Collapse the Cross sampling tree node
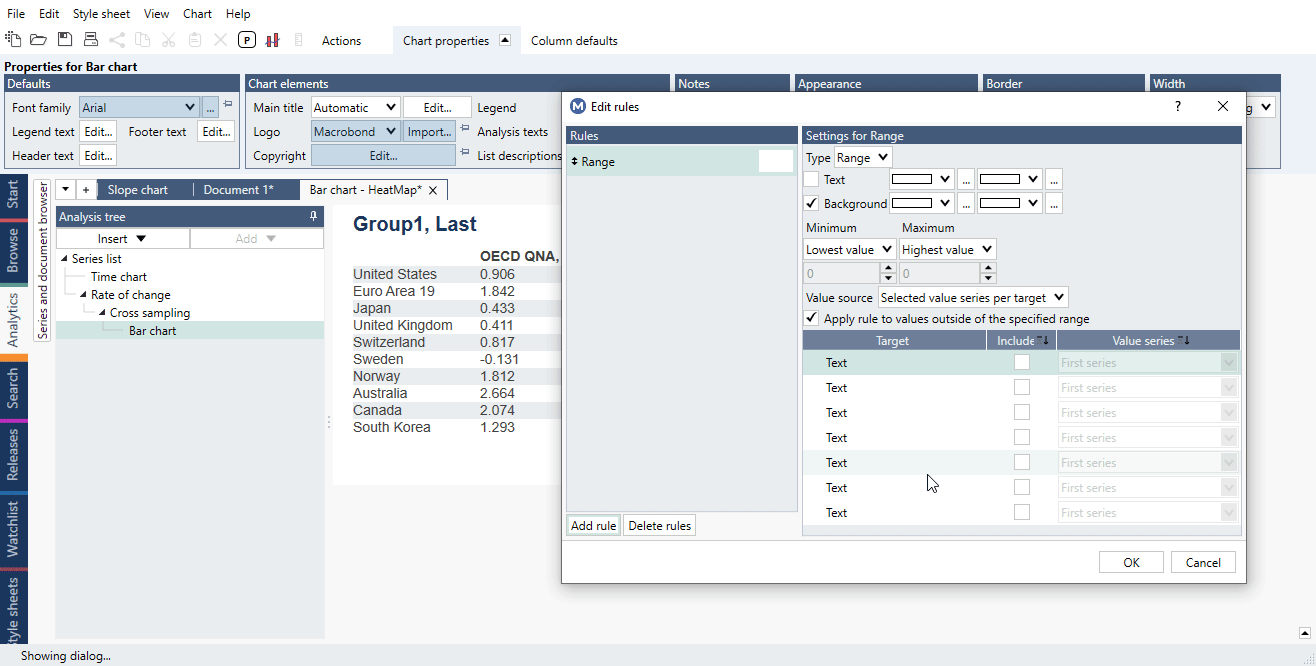Image resolution: width=1316 pixels, height=666 pixels. pos(101,313)
